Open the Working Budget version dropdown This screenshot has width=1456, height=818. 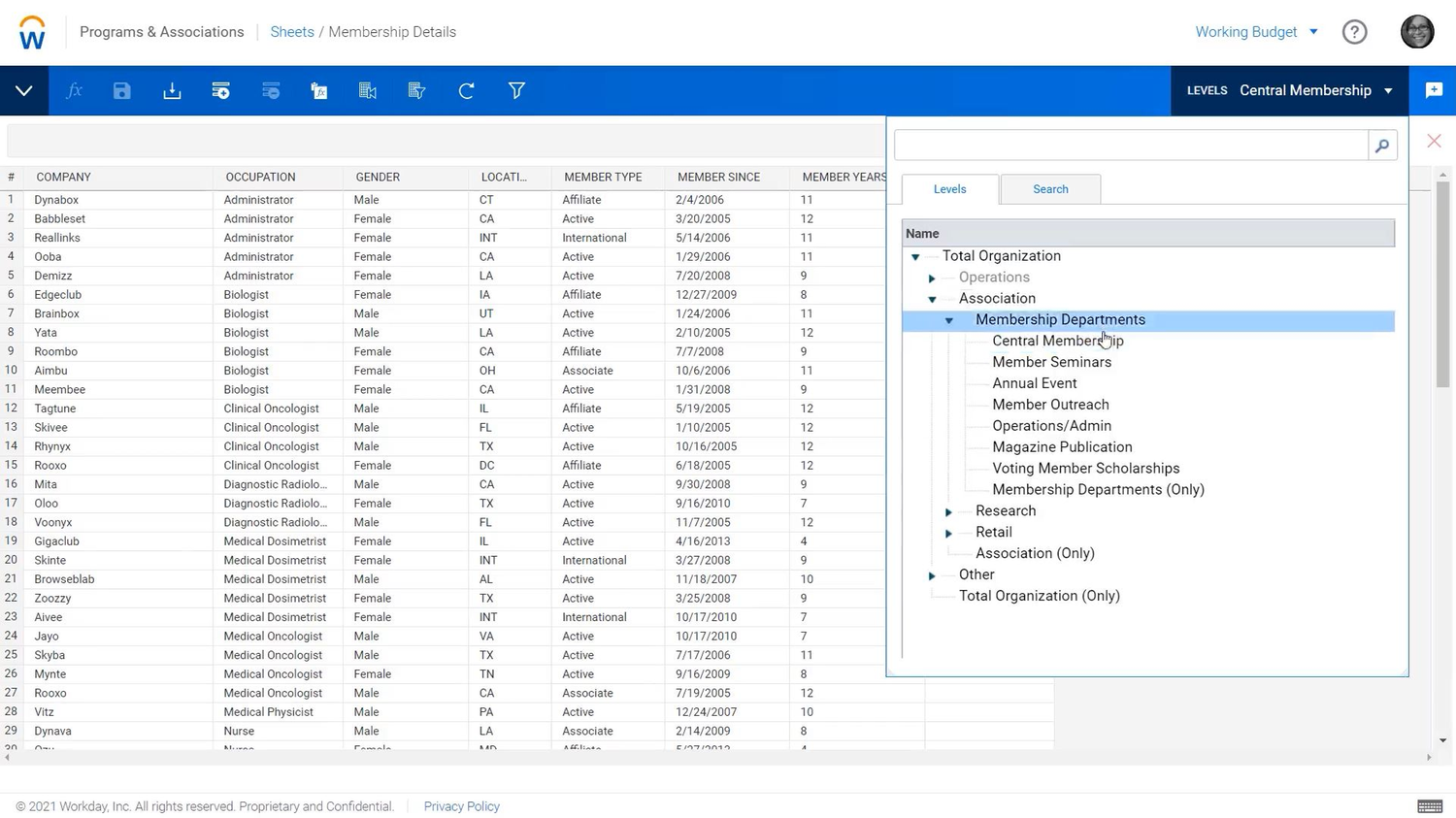[1256, 31]
